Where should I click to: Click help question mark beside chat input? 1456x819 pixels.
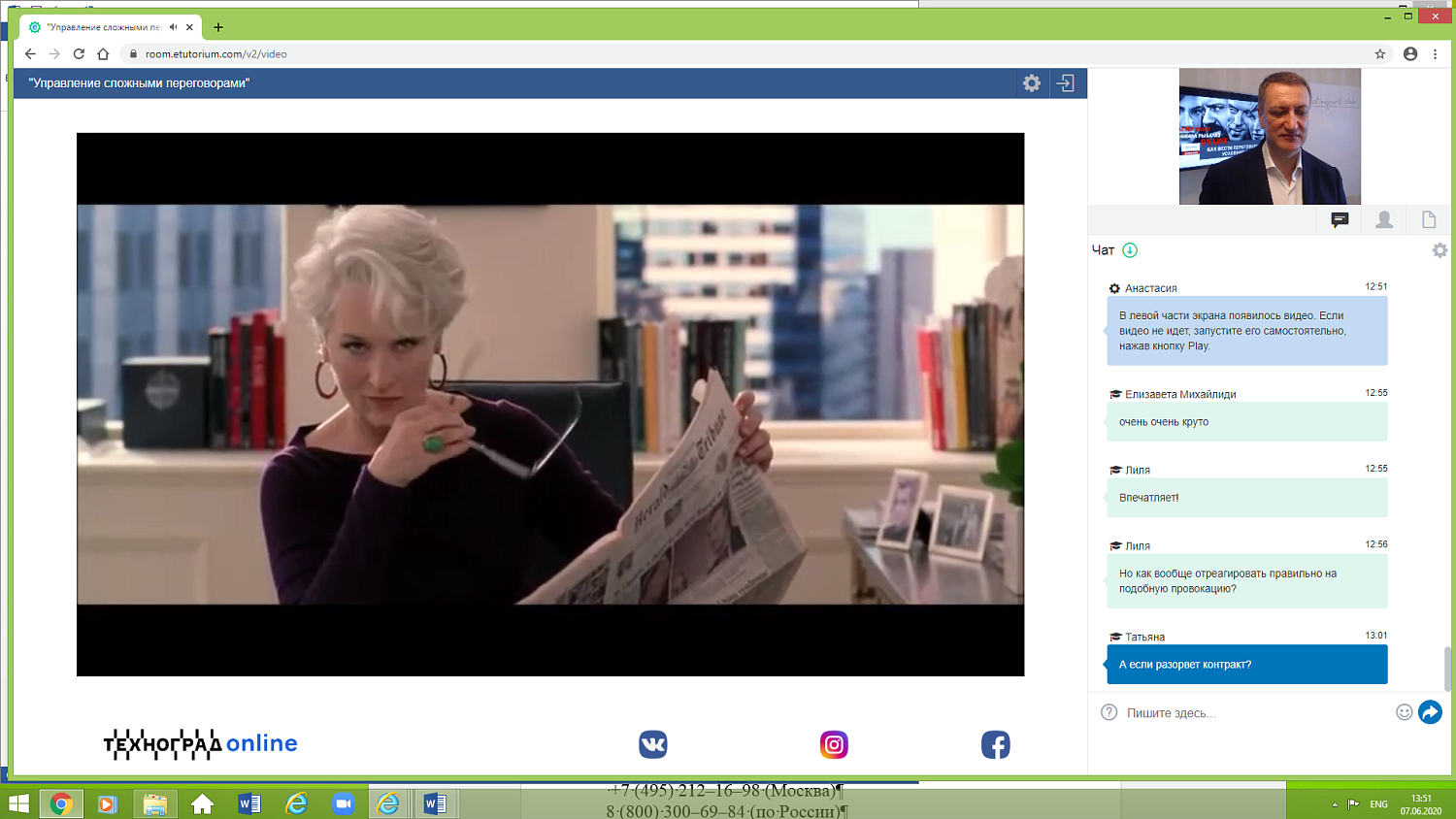coord(1109,712)
